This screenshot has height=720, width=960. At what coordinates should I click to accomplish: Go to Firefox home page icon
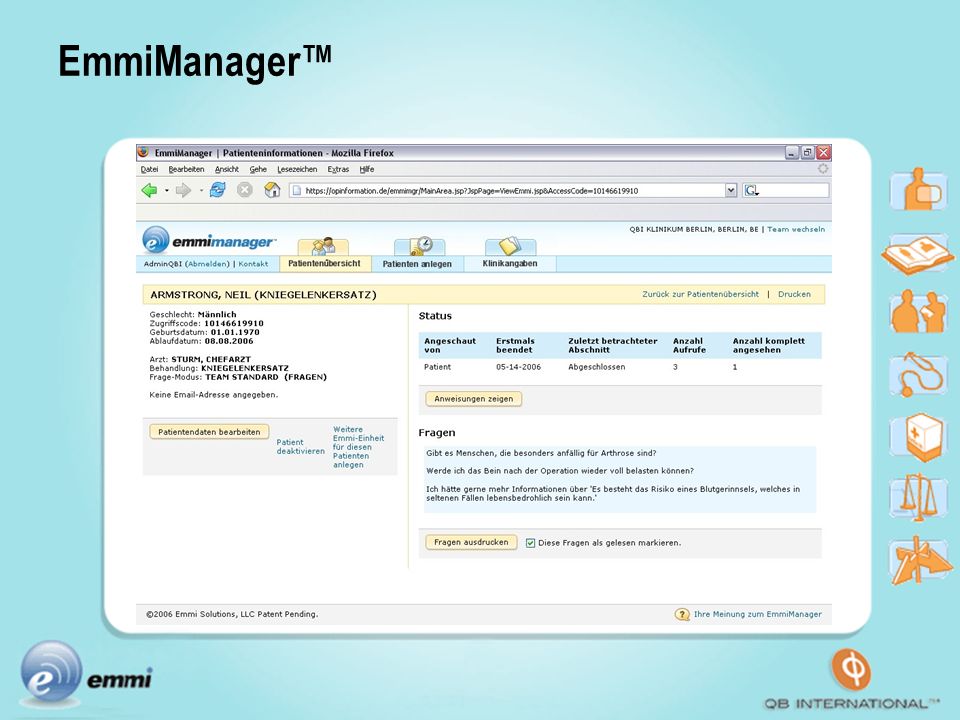click(x=272, y=190)
